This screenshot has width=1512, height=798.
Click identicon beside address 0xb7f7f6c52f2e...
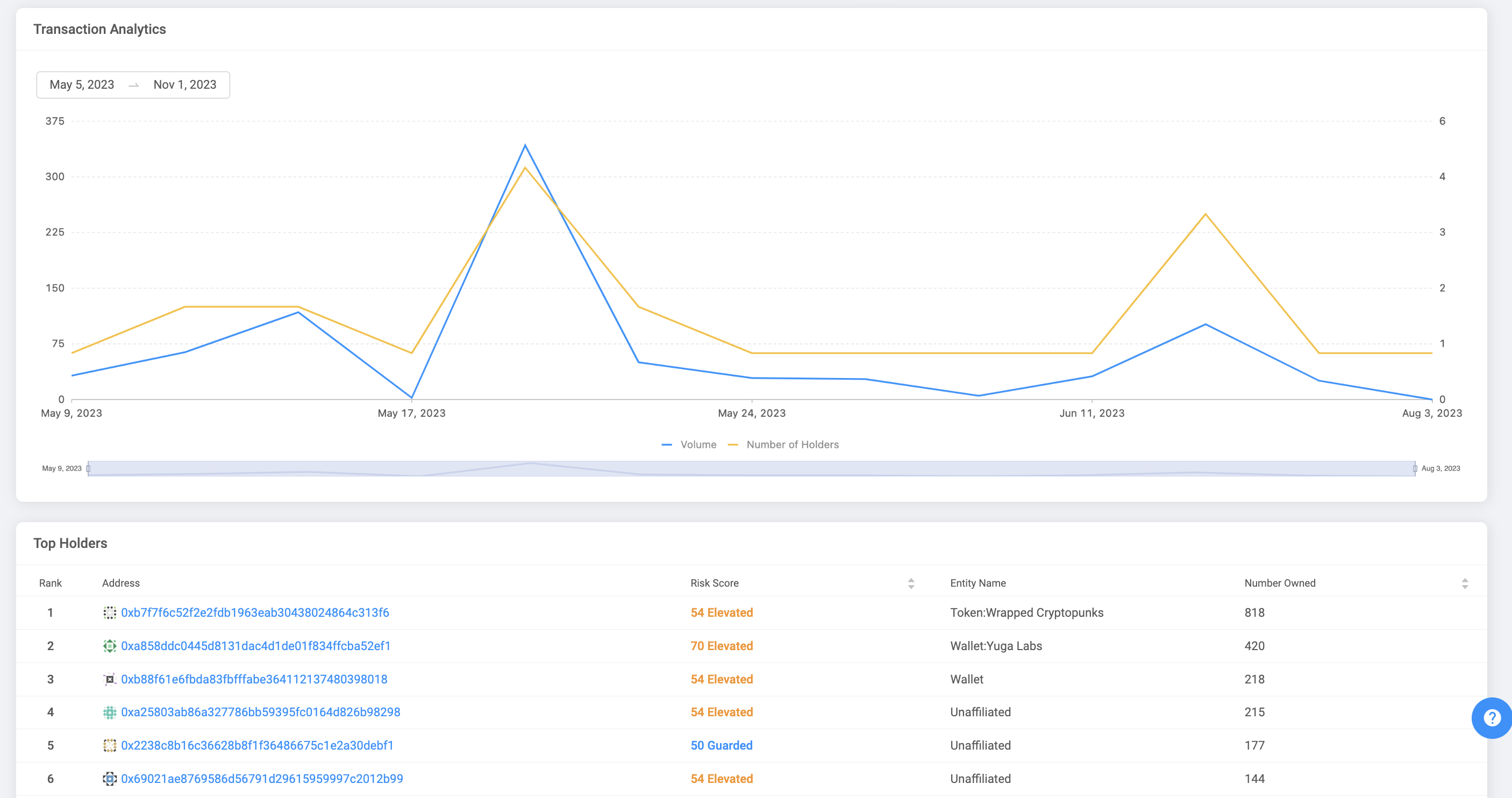pos(110,612)
